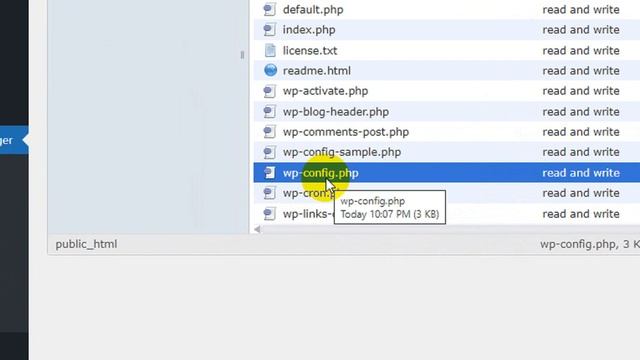
Task: Click permissions cell of wp-links row
Action: coord(581,214)
